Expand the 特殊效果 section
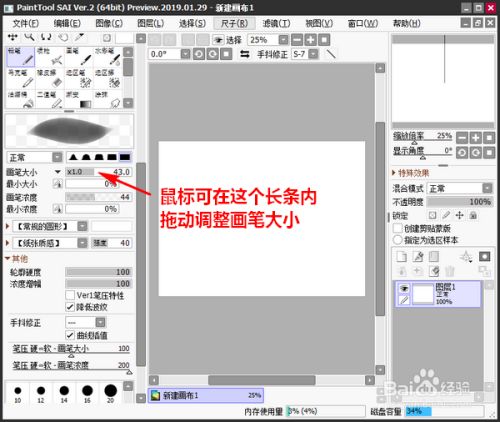 pyautogui.click(x=394, y=173)
